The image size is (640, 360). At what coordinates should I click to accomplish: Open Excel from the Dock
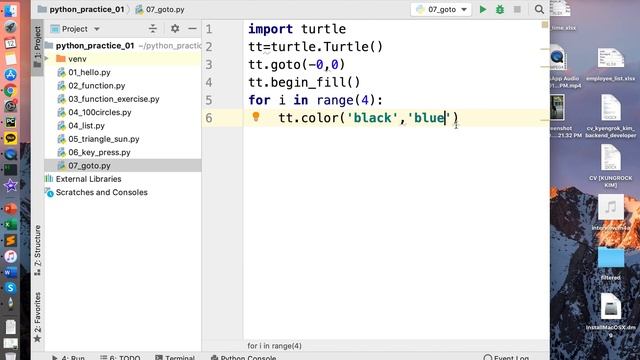coord(10,224)
